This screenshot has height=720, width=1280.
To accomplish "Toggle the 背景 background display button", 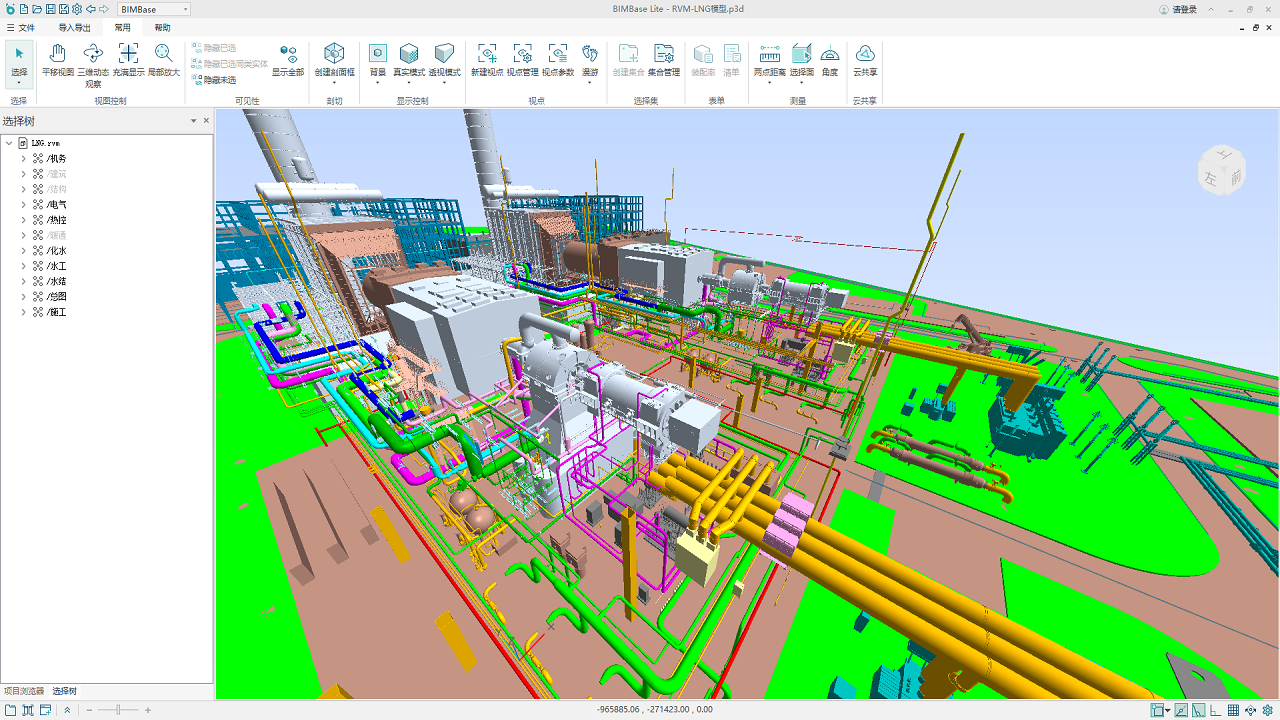I will click(378, 60).
